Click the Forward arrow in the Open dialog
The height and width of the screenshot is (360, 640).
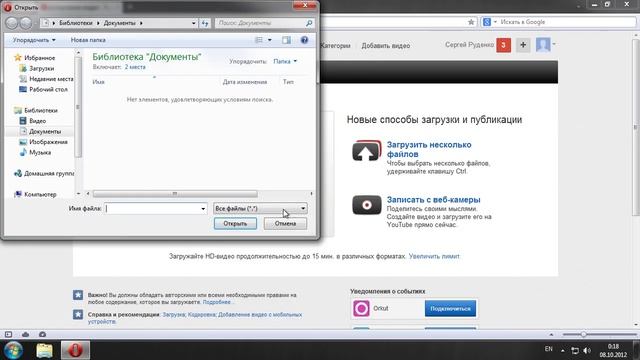pos(26,23)
